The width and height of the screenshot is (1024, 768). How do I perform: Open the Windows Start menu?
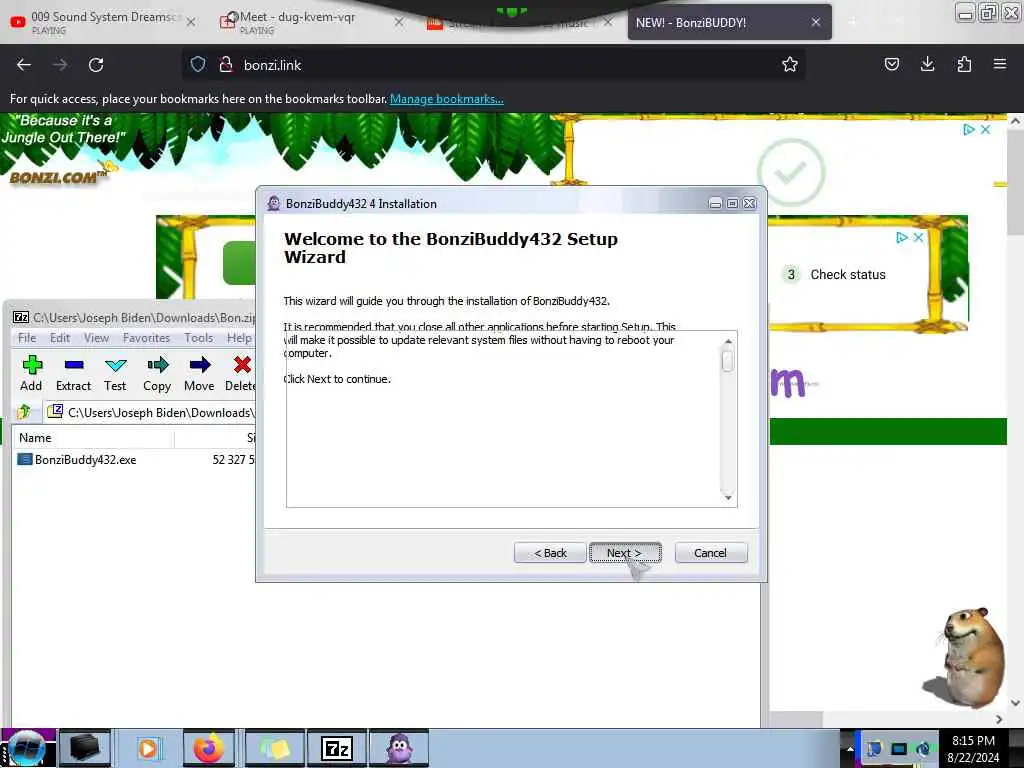(27, 748)
